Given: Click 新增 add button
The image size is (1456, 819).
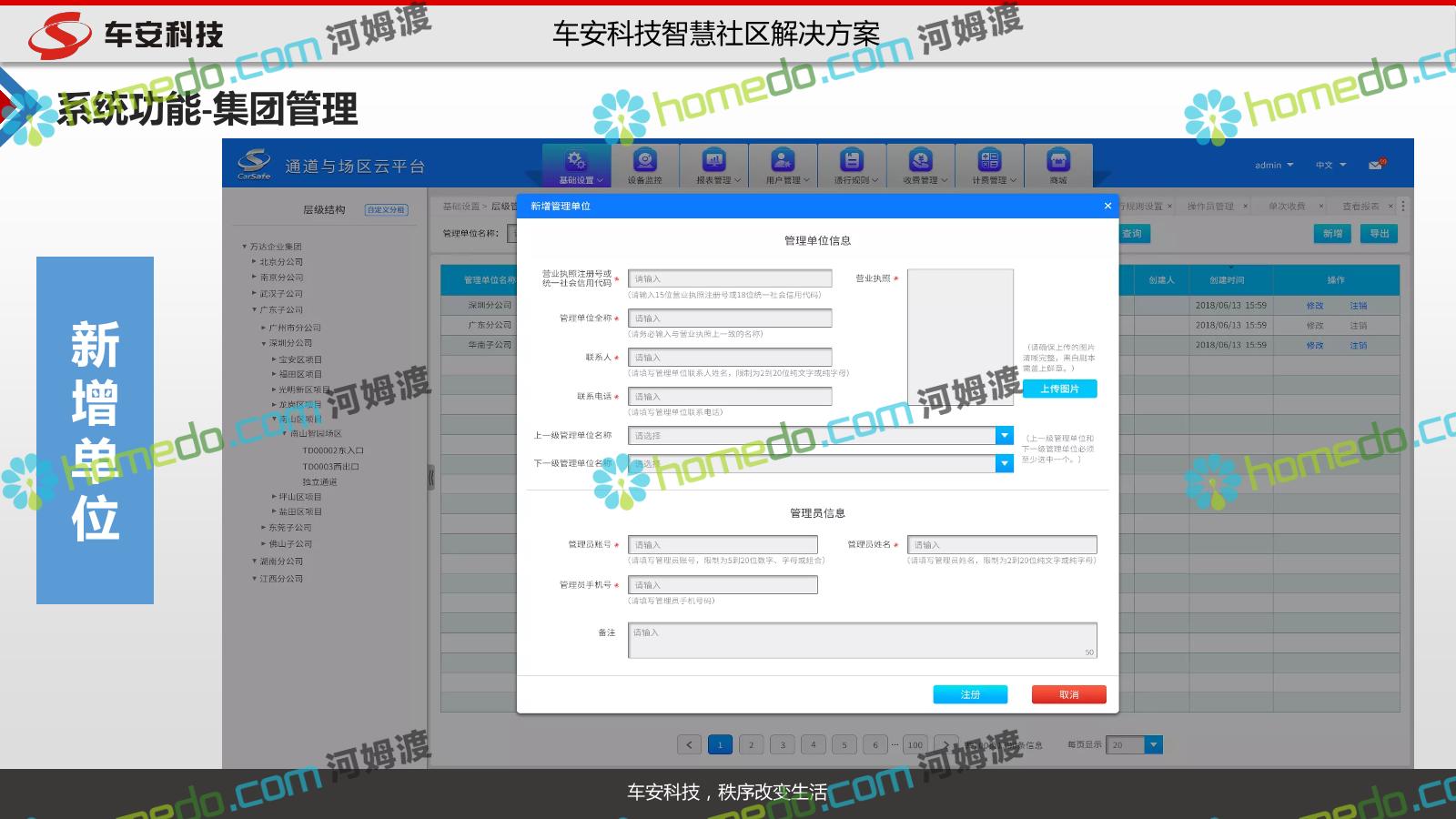Looking at the screenshot, I should (x=1332, y=234).
